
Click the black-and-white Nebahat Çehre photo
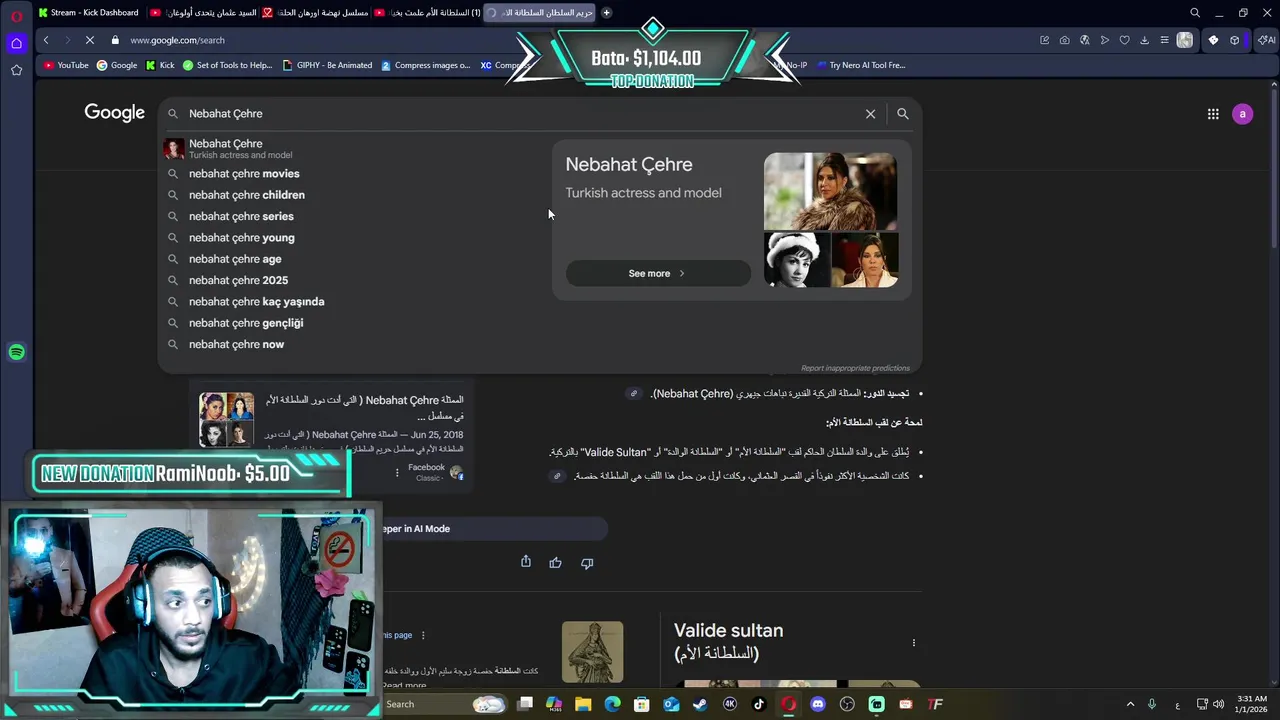[797, 260]
